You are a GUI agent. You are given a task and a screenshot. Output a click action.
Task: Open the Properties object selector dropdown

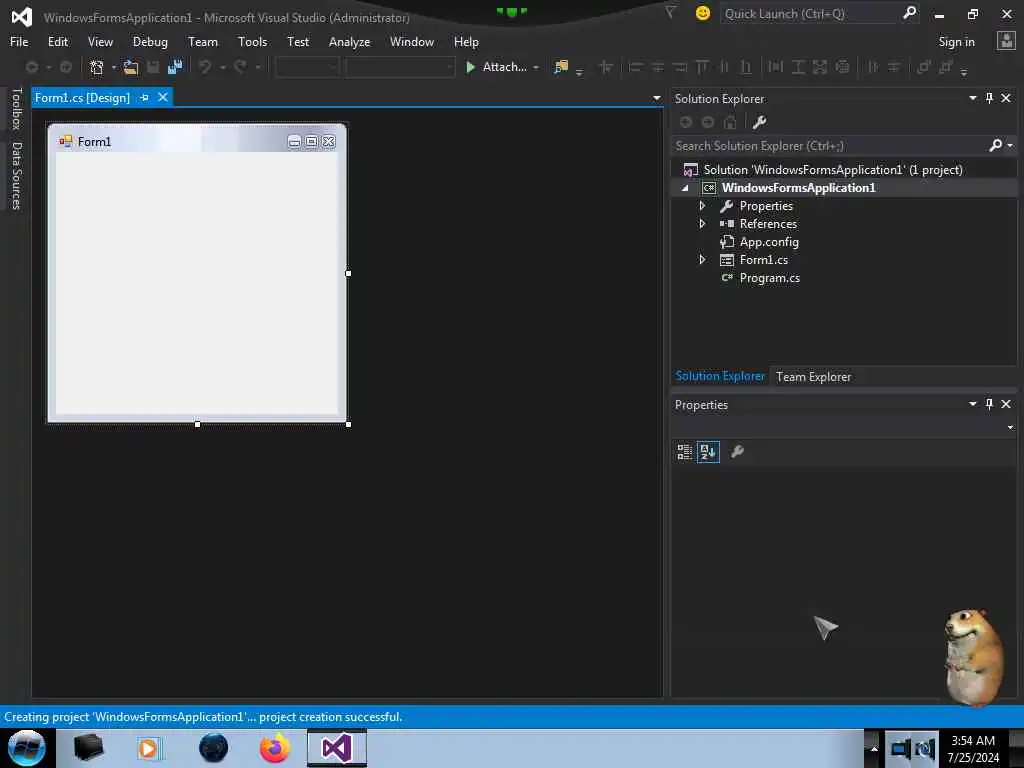click(1010, 428)
